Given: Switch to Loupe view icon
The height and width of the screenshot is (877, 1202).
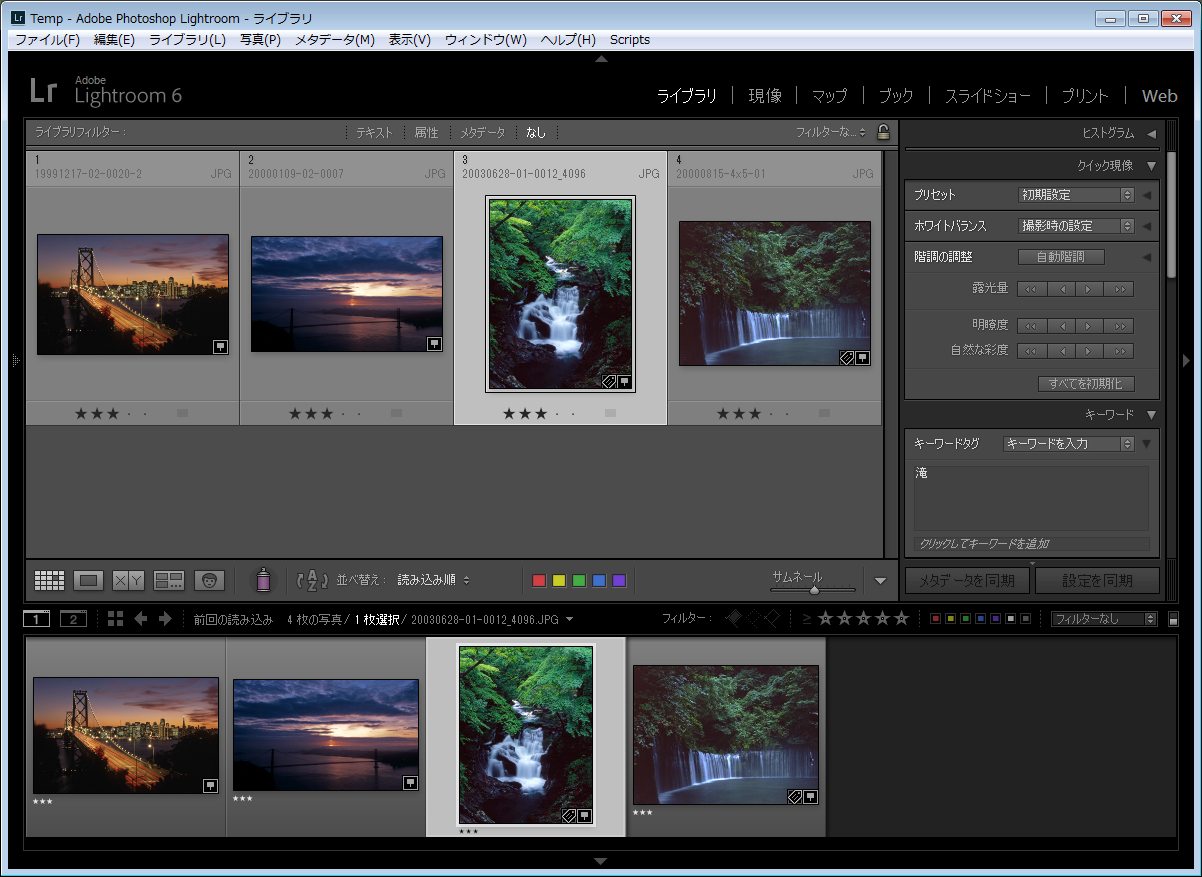Looking at the screenshot, I should (x=89, y=580).
